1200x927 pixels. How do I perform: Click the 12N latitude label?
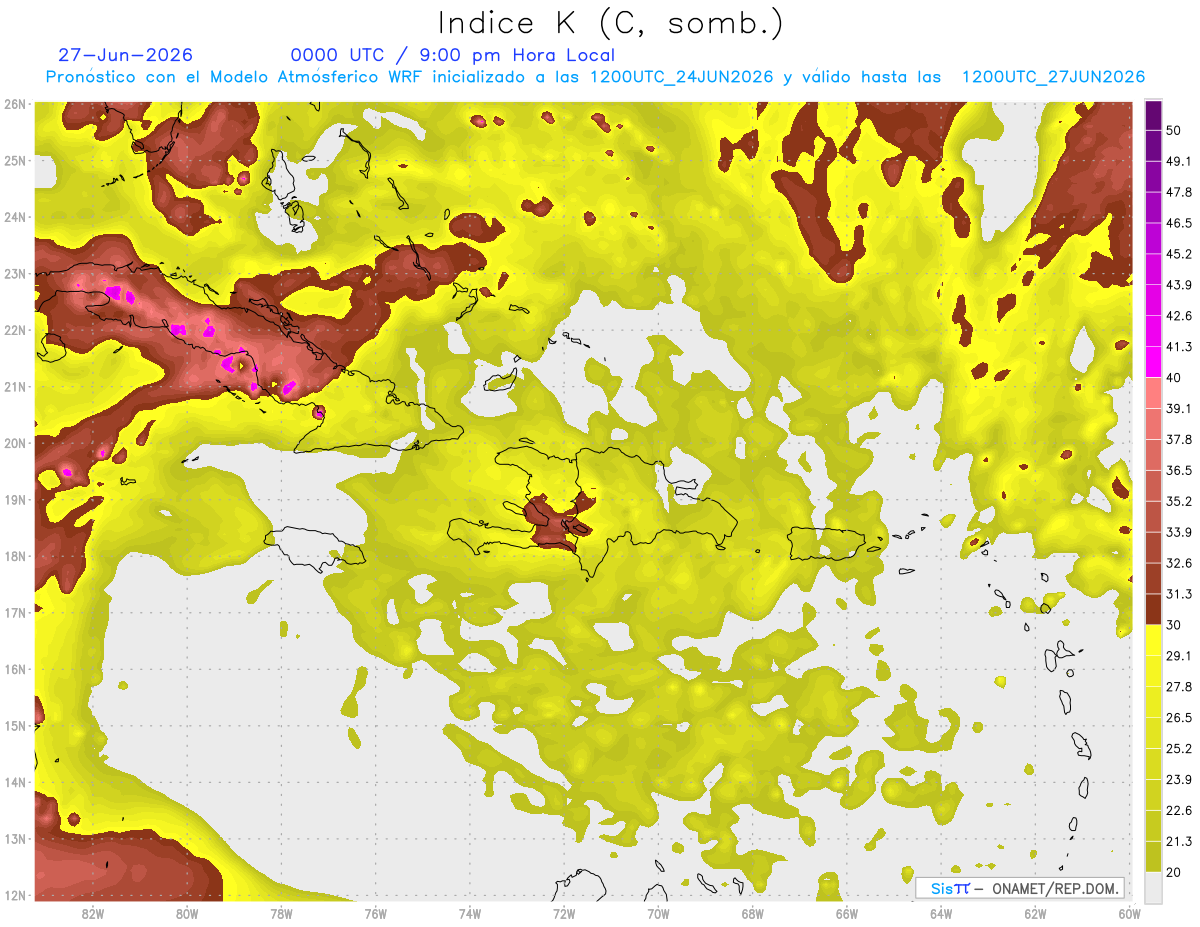point(15,896)
